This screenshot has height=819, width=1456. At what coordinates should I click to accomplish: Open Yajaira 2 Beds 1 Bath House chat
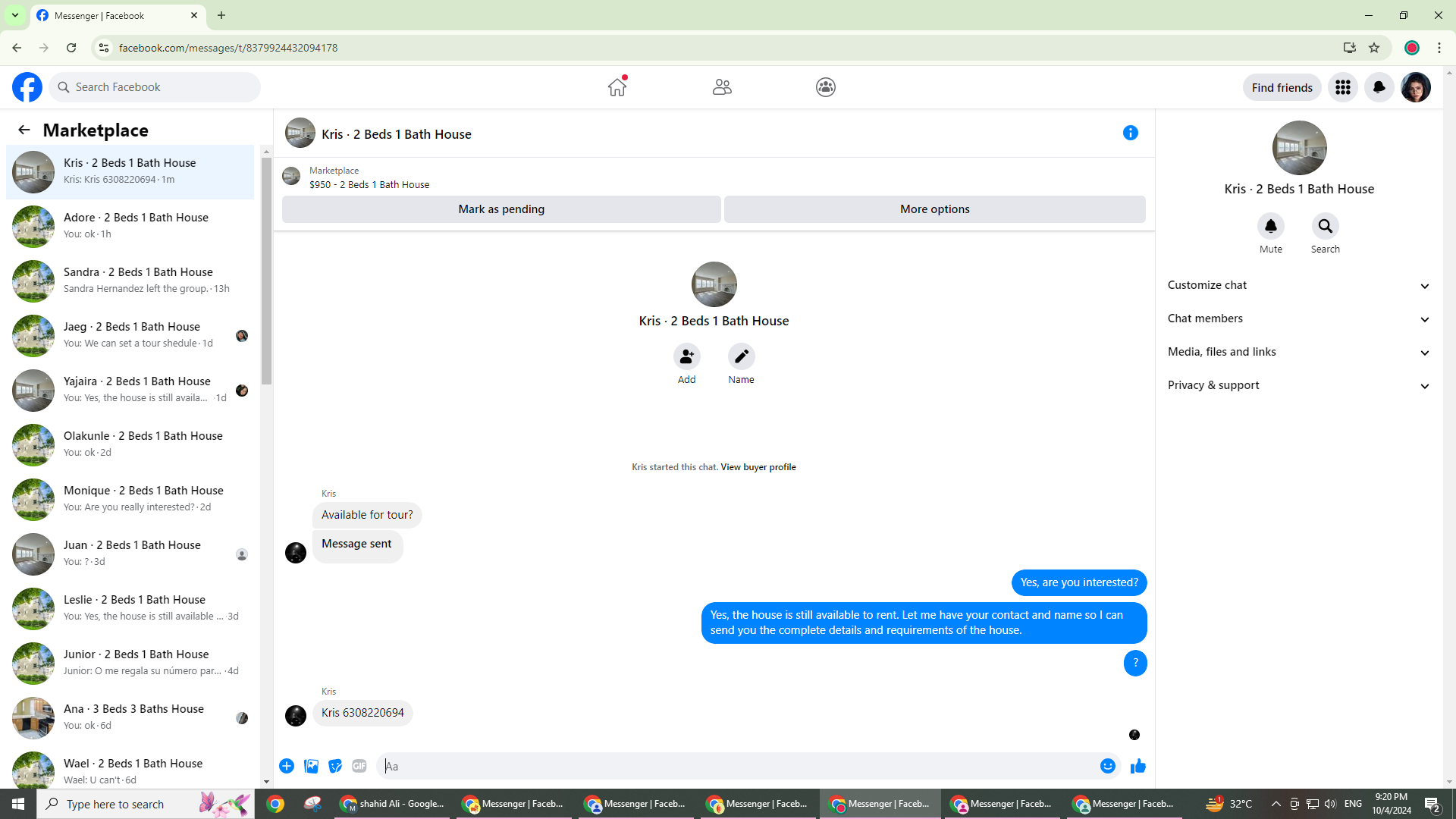[x=130, y=390]
